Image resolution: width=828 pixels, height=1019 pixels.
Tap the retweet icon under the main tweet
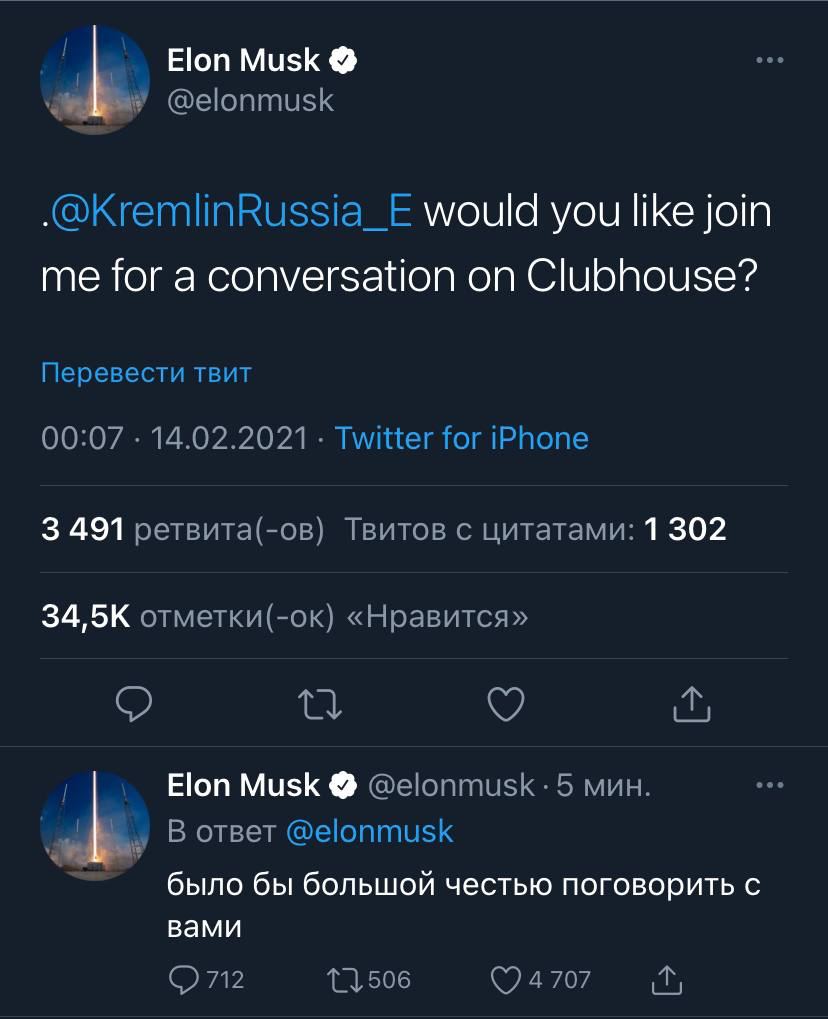click(x=320, y=704)
